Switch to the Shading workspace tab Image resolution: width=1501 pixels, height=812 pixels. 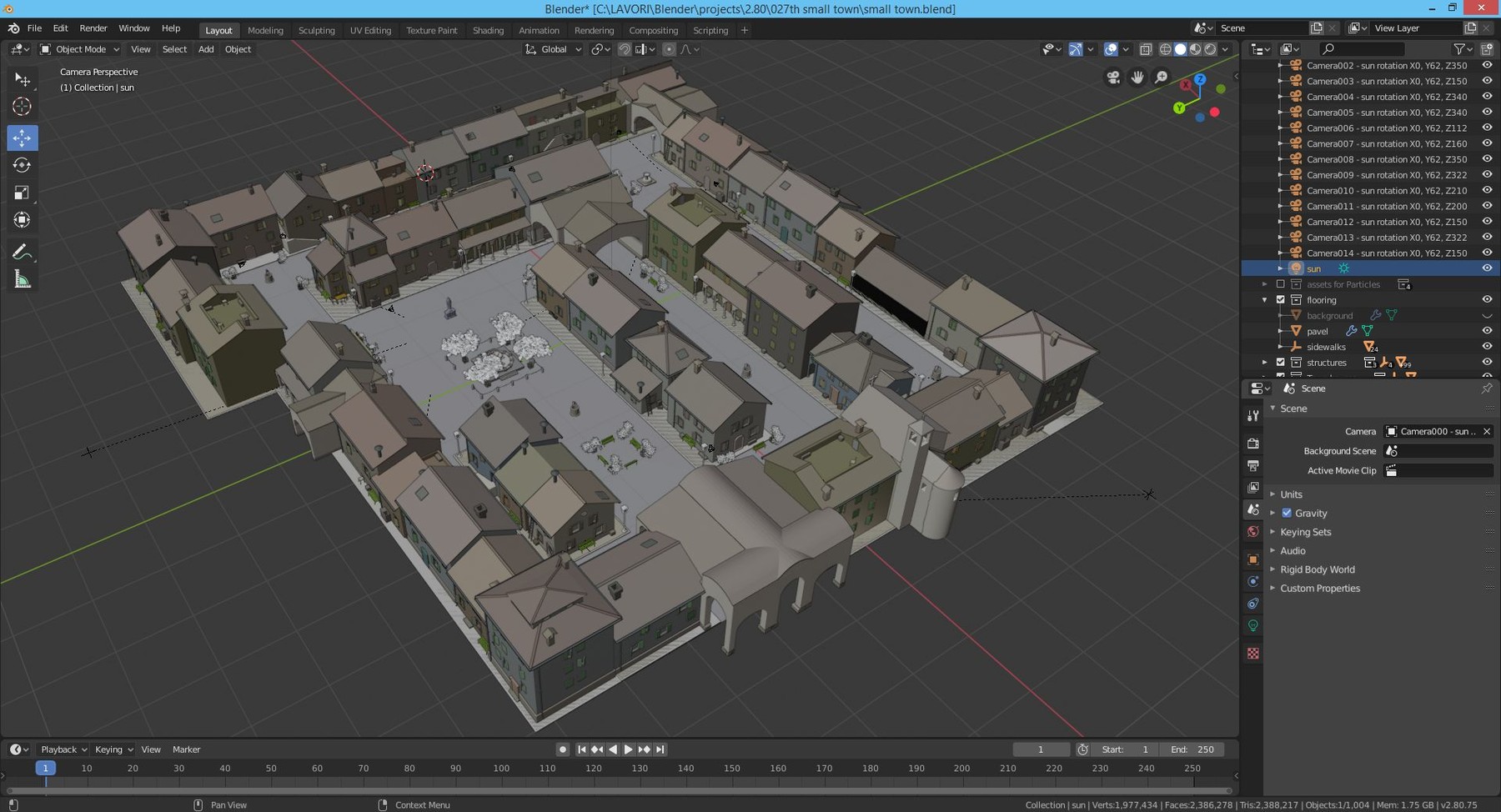489,30
